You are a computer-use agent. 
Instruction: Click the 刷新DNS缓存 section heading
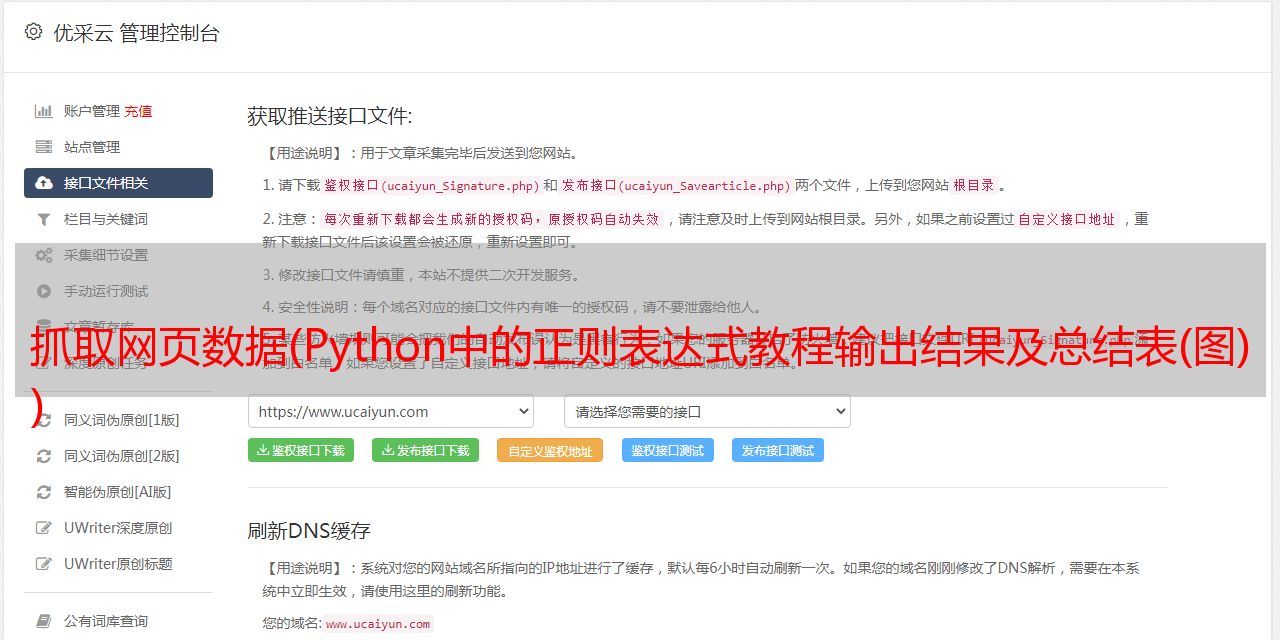(309, 530)
